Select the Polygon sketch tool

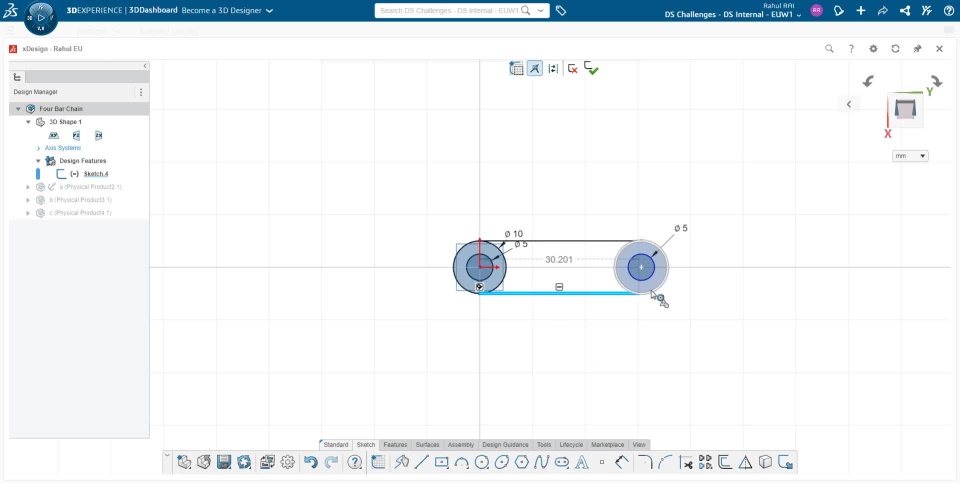(522, 462)
